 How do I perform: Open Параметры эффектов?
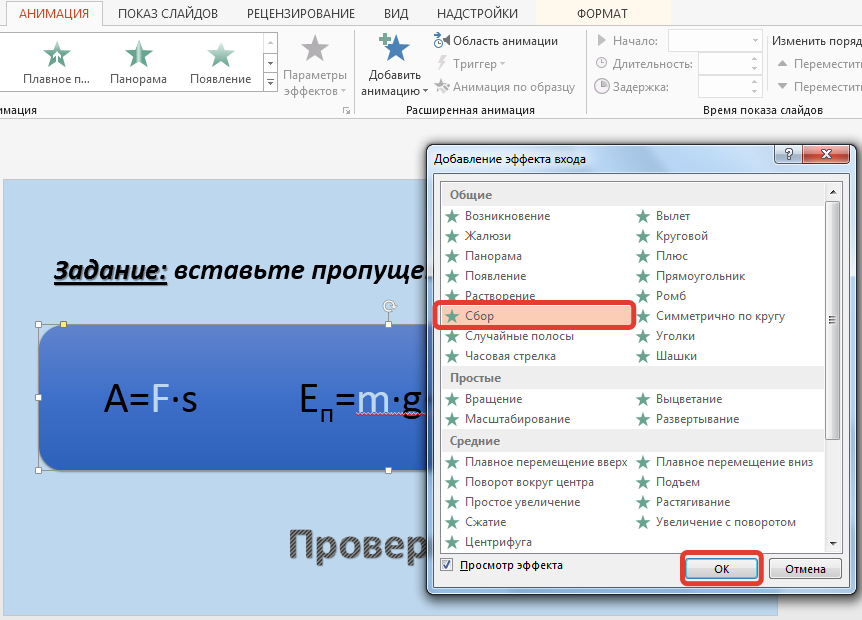314,67
